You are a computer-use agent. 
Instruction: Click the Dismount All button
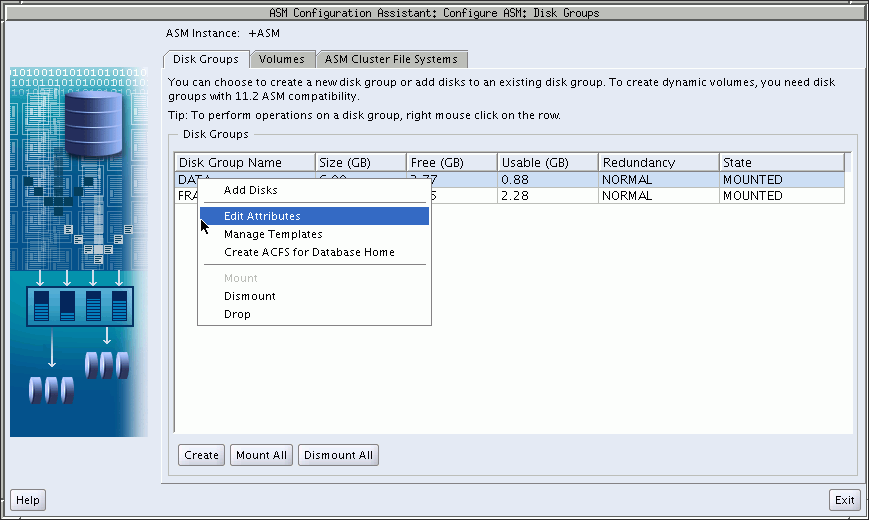coord(338,455)
